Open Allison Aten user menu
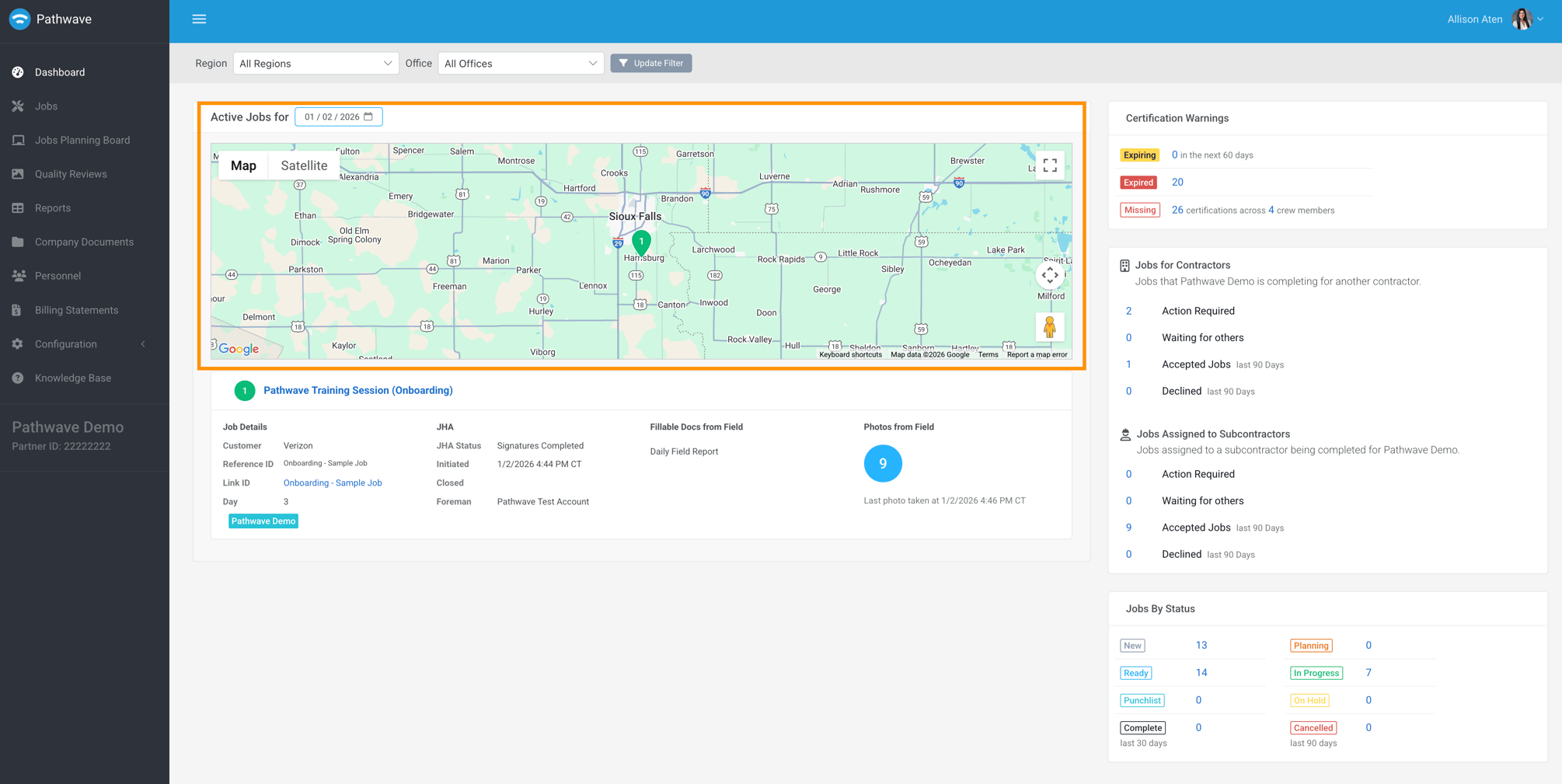Image resolution: width=1562 pixels, height=784 pixels. (1495, 19)
